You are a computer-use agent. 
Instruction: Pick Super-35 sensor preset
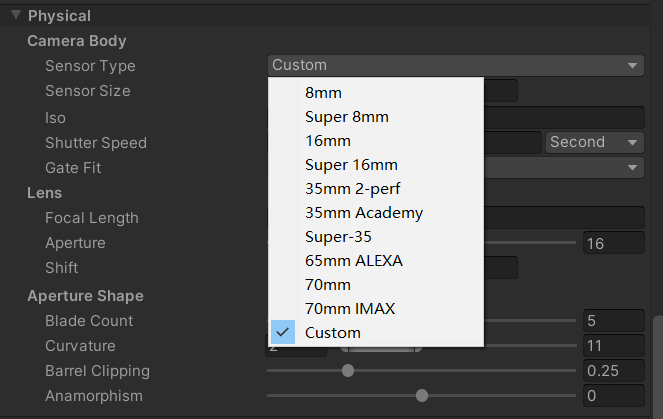tap(340, 236)
